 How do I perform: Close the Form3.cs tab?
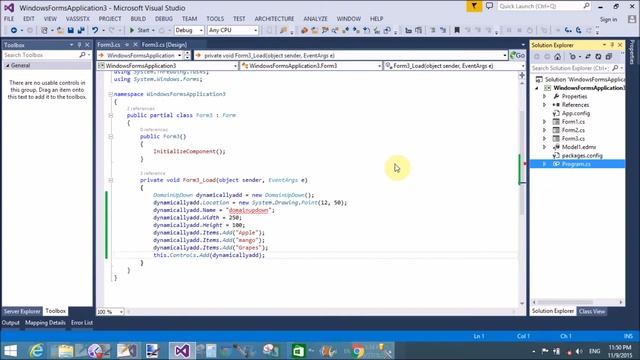(x=136, y=44)
